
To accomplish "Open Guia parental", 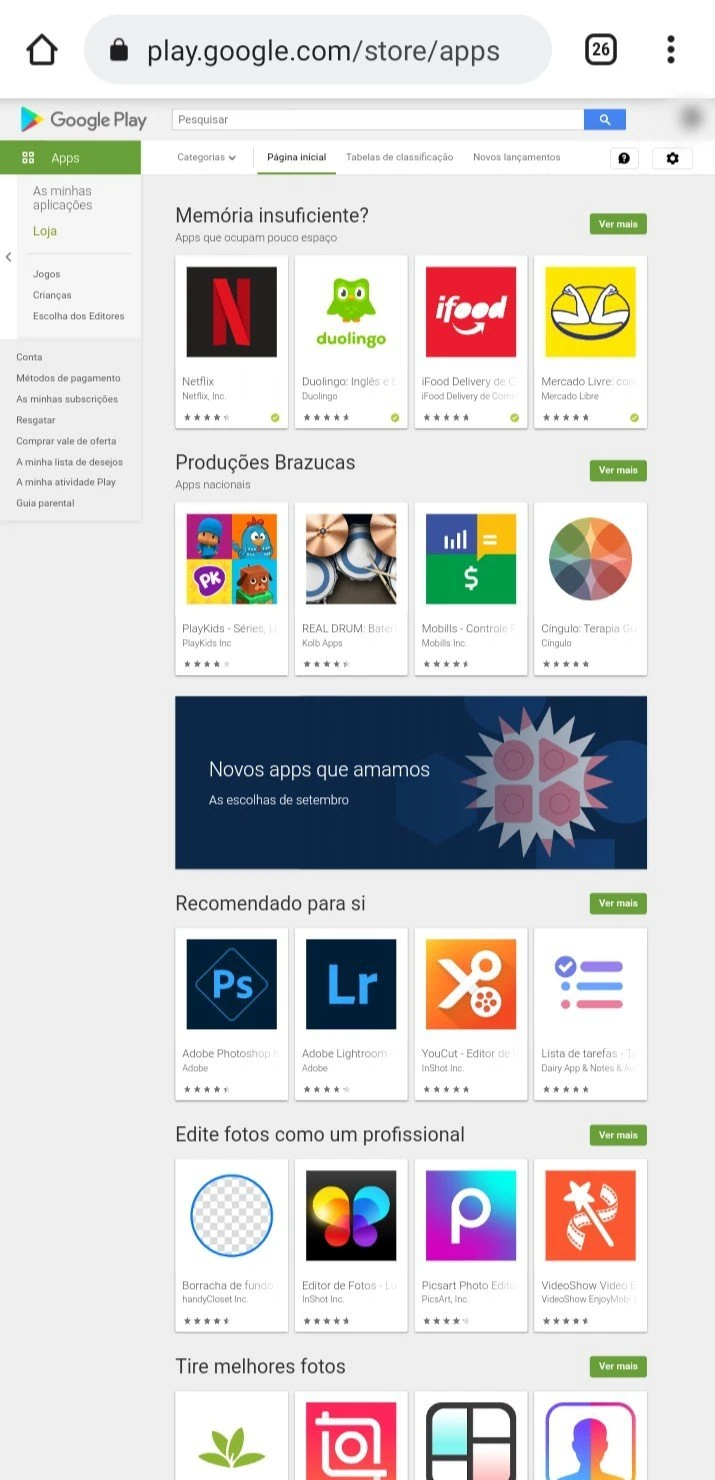I will coord(45,503).
